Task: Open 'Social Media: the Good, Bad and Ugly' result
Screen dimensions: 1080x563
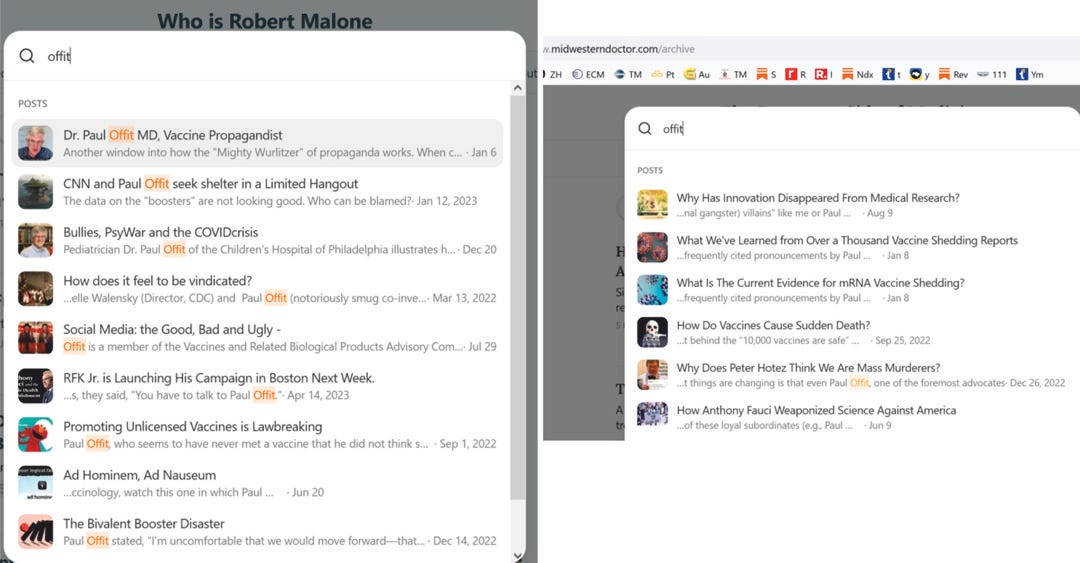Action: (257, 337)
